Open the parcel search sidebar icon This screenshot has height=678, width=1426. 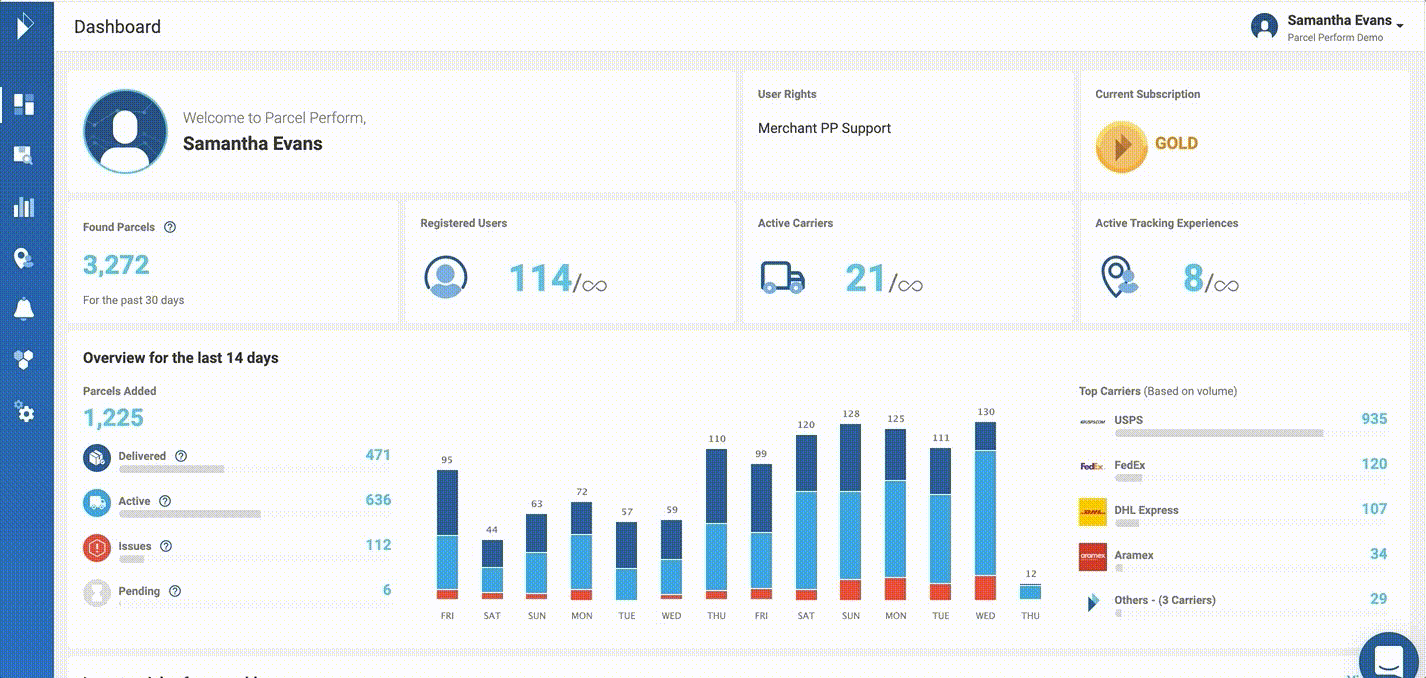tap(24, 155)
